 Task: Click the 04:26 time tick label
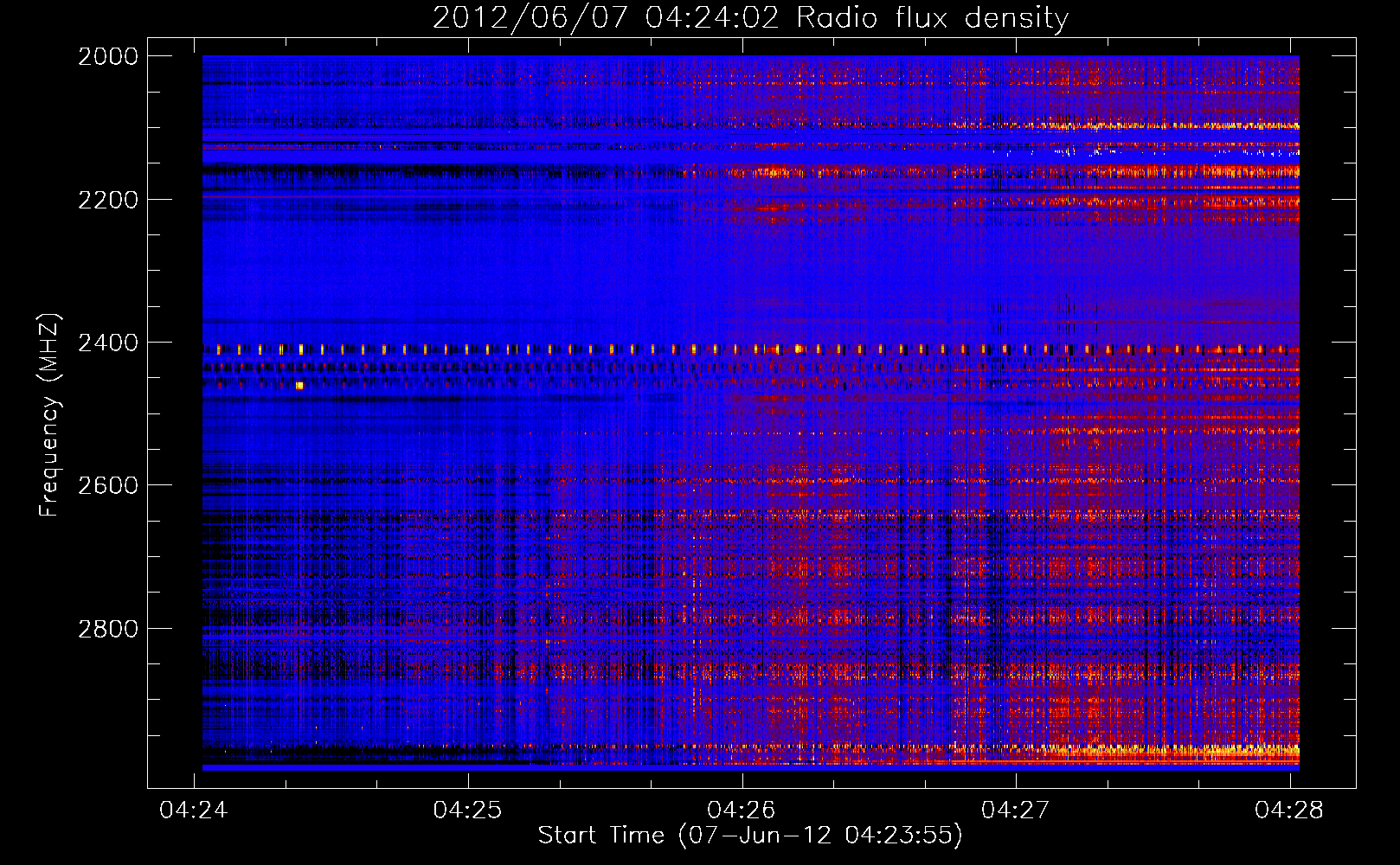(742, 810)
